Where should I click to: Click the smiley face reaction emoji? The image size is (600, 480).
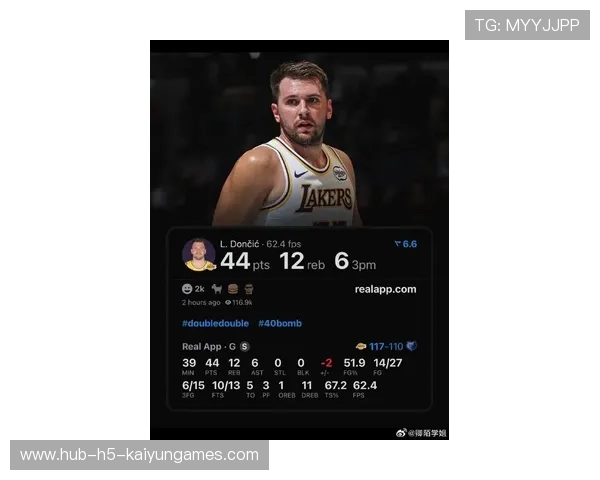187,289
